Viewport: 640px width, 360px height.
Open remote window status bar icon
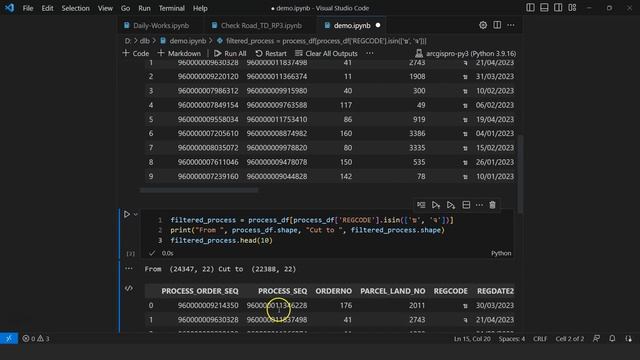9,338
